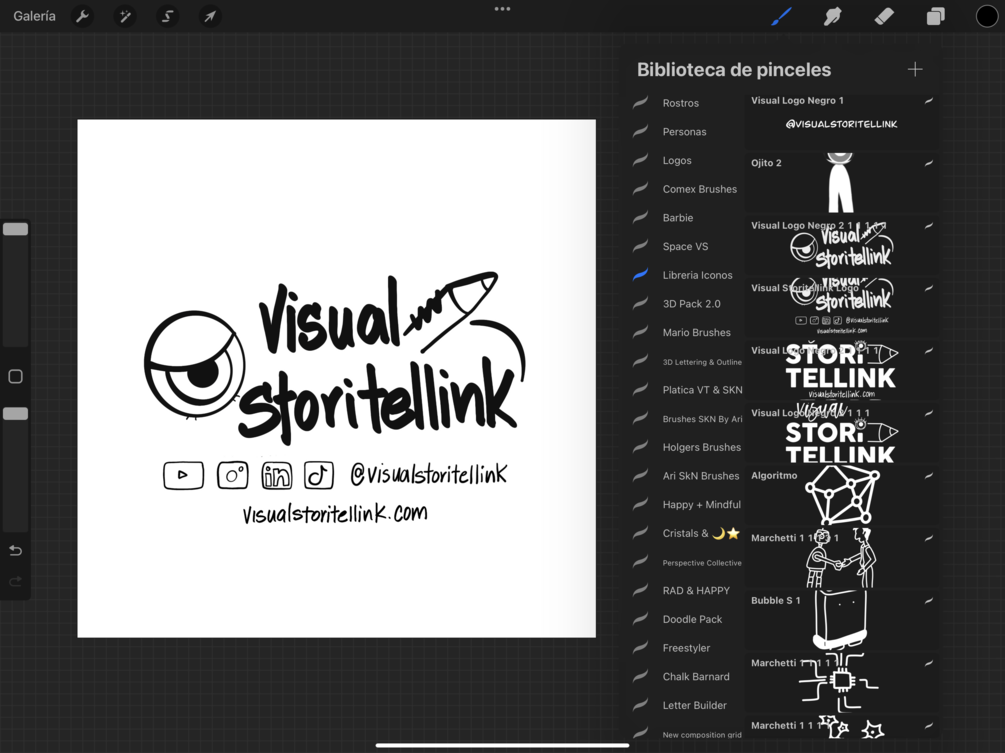1005x753 pixels.
Task: Open the Cristals & moon star set
Action: point(686,533)
